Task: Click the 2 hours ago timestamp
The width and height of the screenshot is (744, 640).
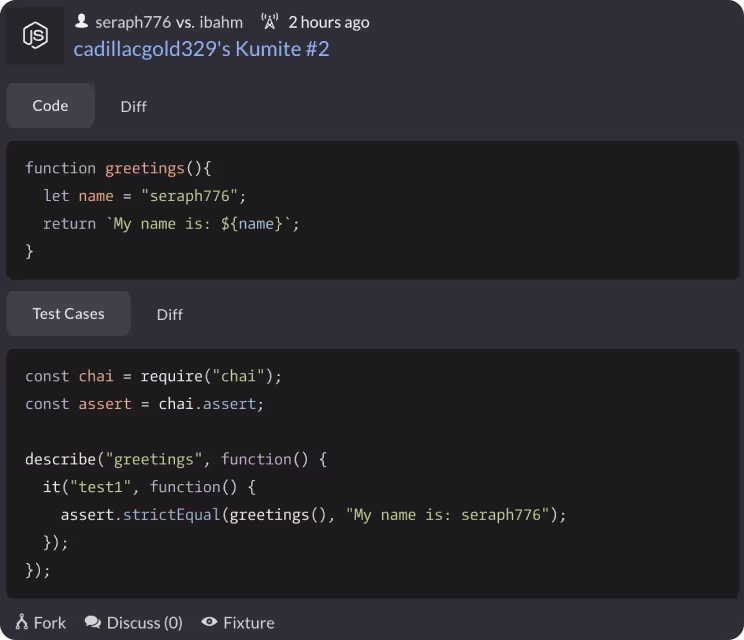Action: click(328, 22)
